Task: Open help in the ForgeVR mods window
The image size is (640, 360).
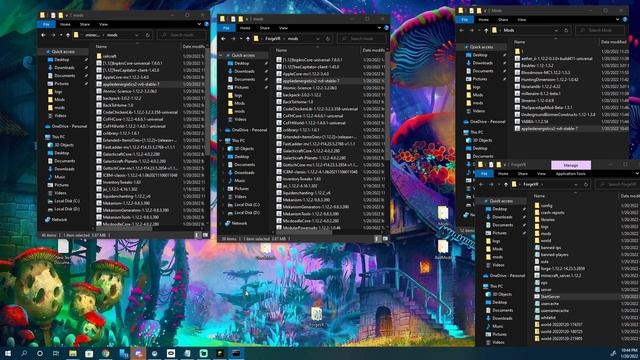Action: click(386, 28)
